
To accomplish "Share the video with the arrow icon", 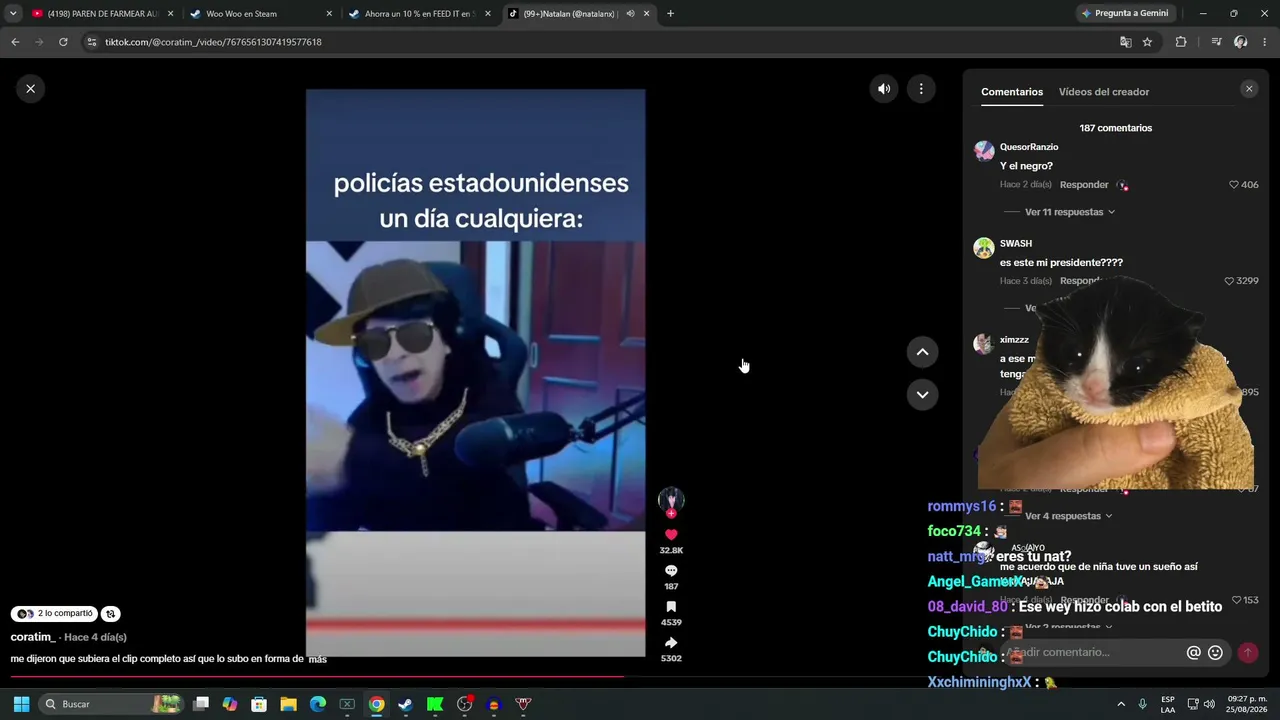I will 671,643.
